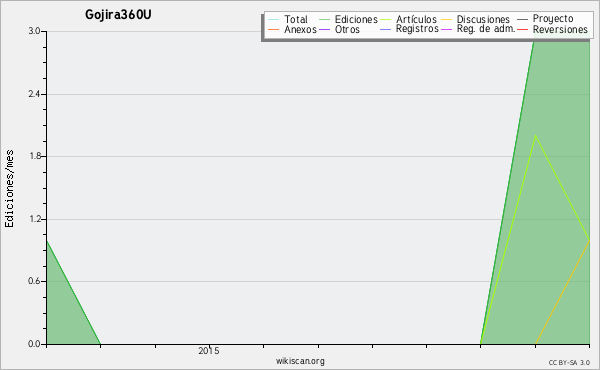The width and height of the screenshot is (600, 370).
Task: Select the 'Registros' legend label
Action: point(417,29)
